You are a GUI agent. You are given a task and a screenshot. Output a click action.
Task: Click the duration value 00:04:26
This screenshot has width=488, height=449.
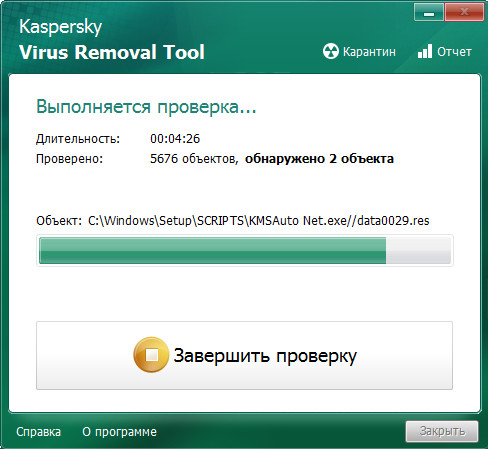[x=175, y=139]
